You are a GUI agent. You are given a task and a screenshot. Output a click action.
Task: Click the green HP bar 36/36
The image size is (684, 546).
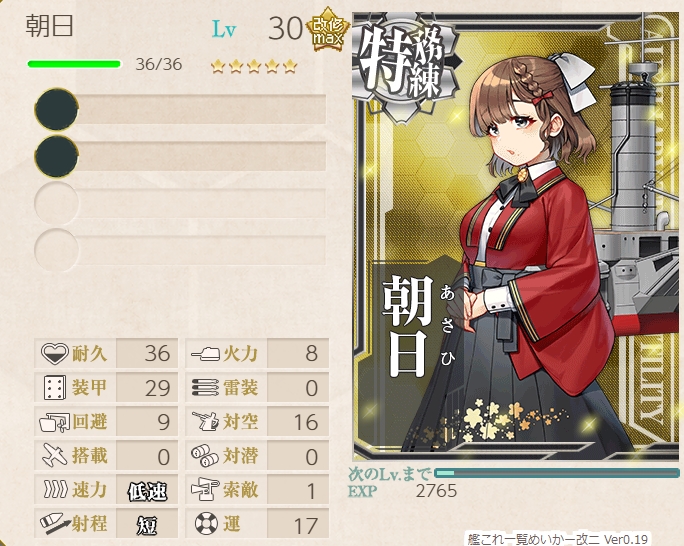(x=74, y=64)
